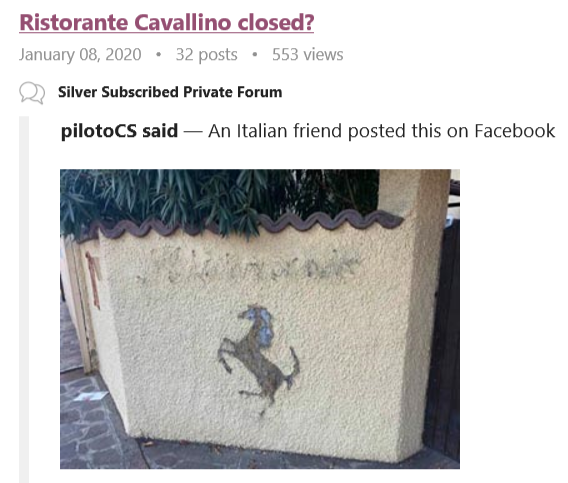
Task: Click the green shrubs at top of photo
Action: (217, 196)
